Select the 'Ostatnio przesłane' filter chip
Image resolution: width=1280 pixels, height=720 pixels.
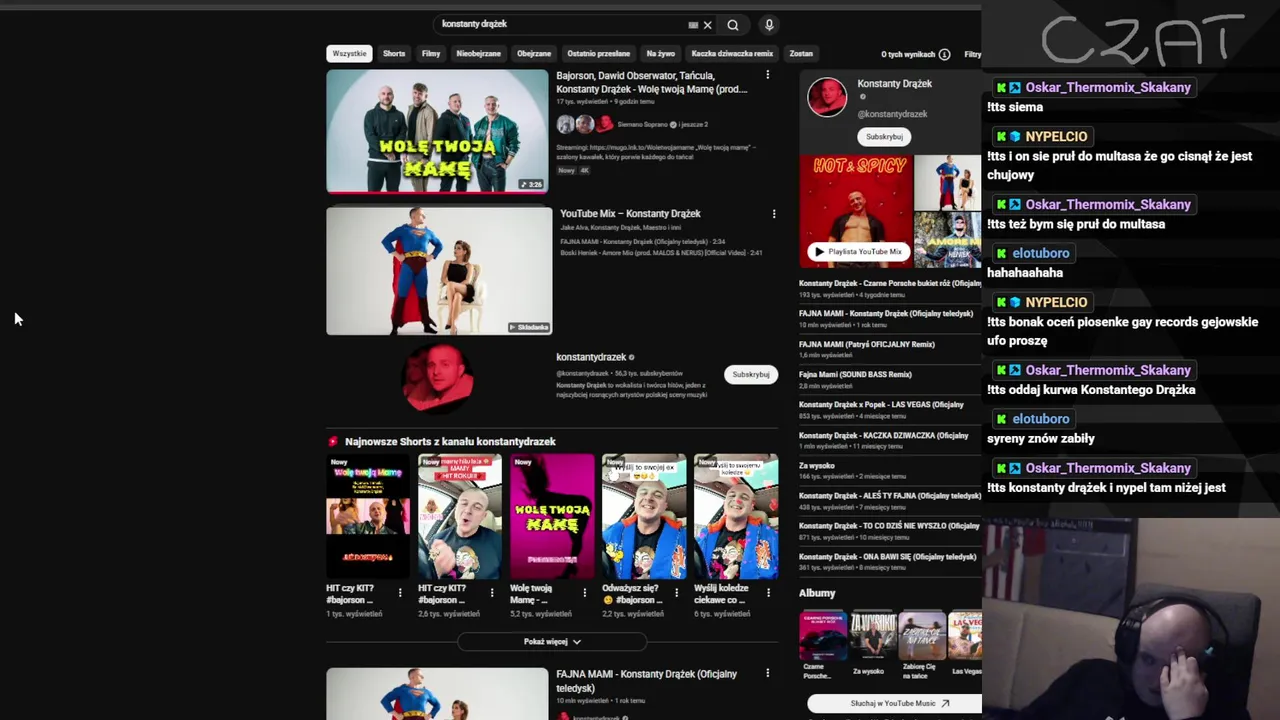click(598, 54)
